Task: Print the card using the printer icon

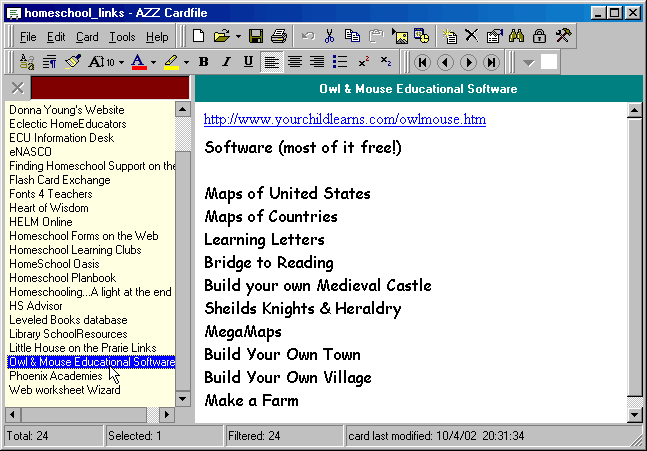Action: (x=279, y=36)
